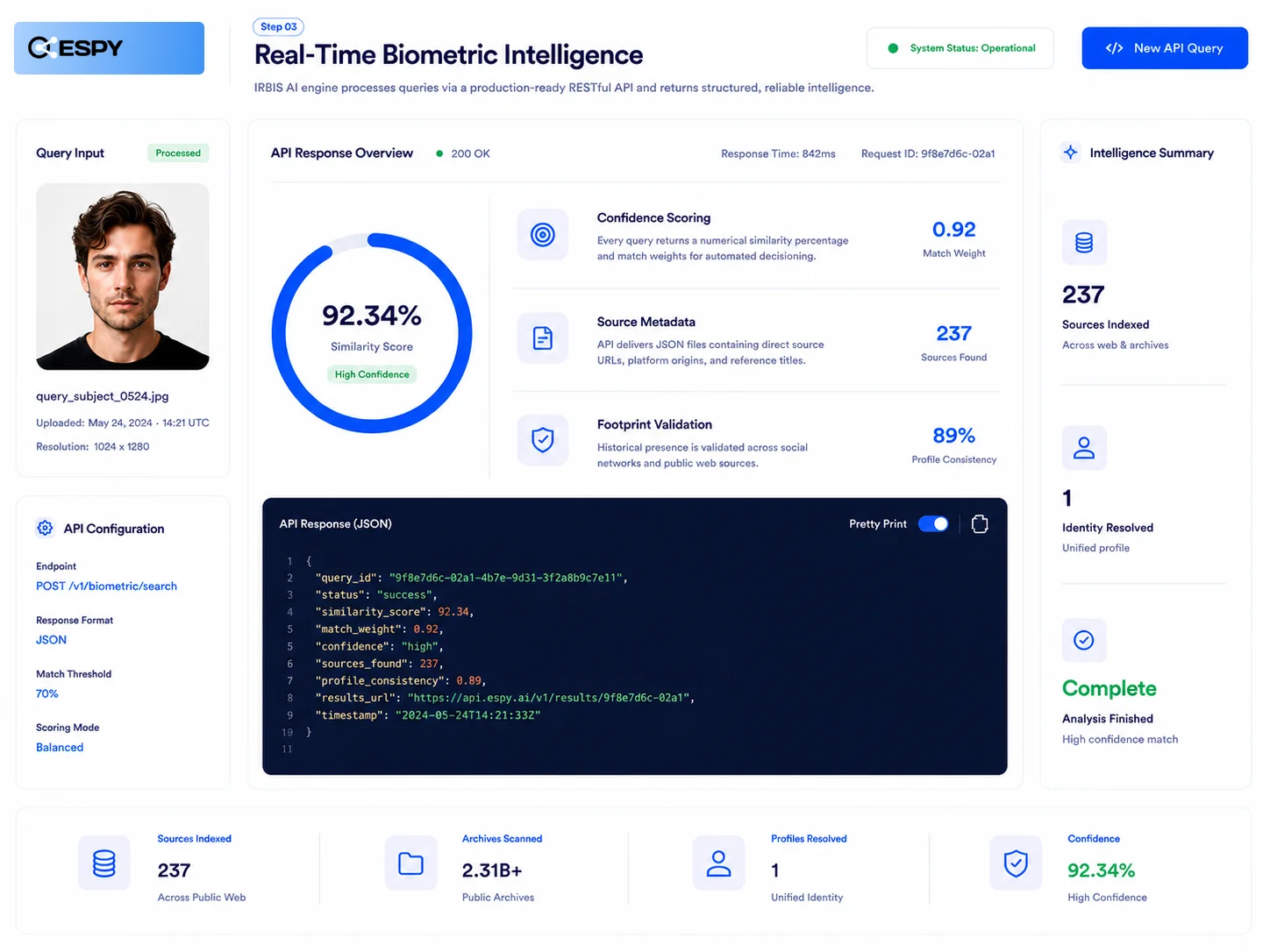Click the Footprint Validation heading
Image resolution: width=1270 pixels, height=952 pixels.
click(x=655, y=424)
